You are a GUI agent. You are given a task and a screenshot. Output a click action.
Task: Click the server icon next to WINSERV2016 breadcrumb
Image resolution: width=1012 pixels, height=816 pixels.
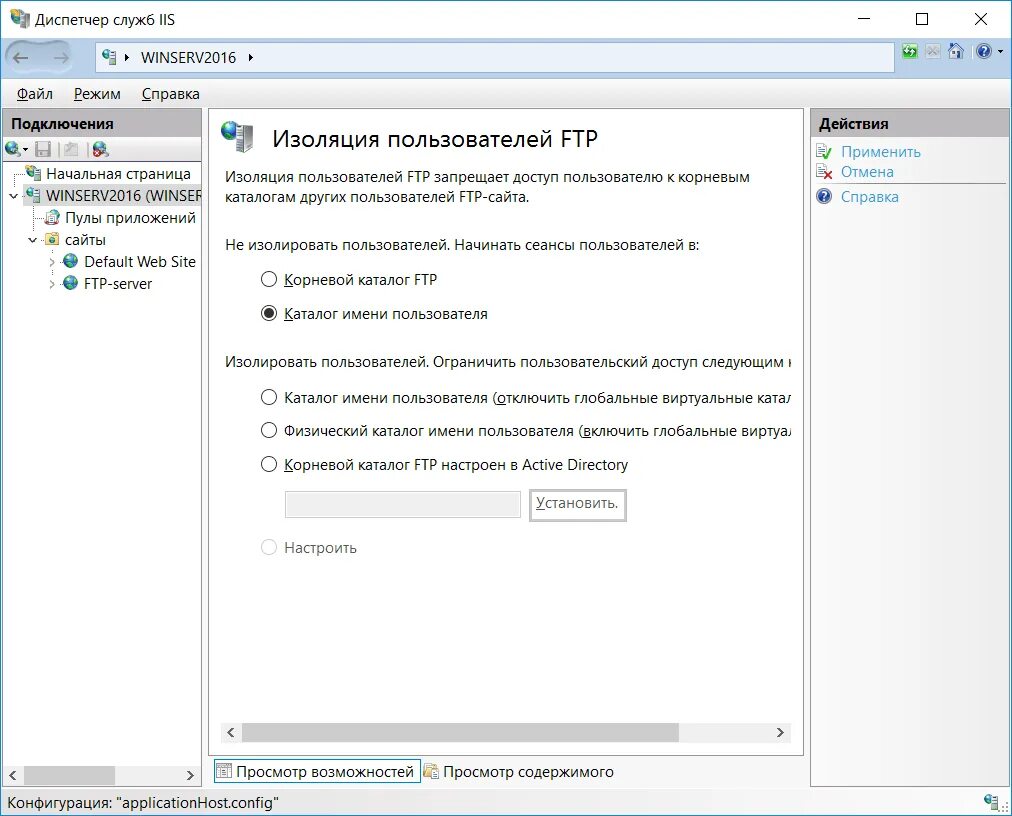pos(109,57)
